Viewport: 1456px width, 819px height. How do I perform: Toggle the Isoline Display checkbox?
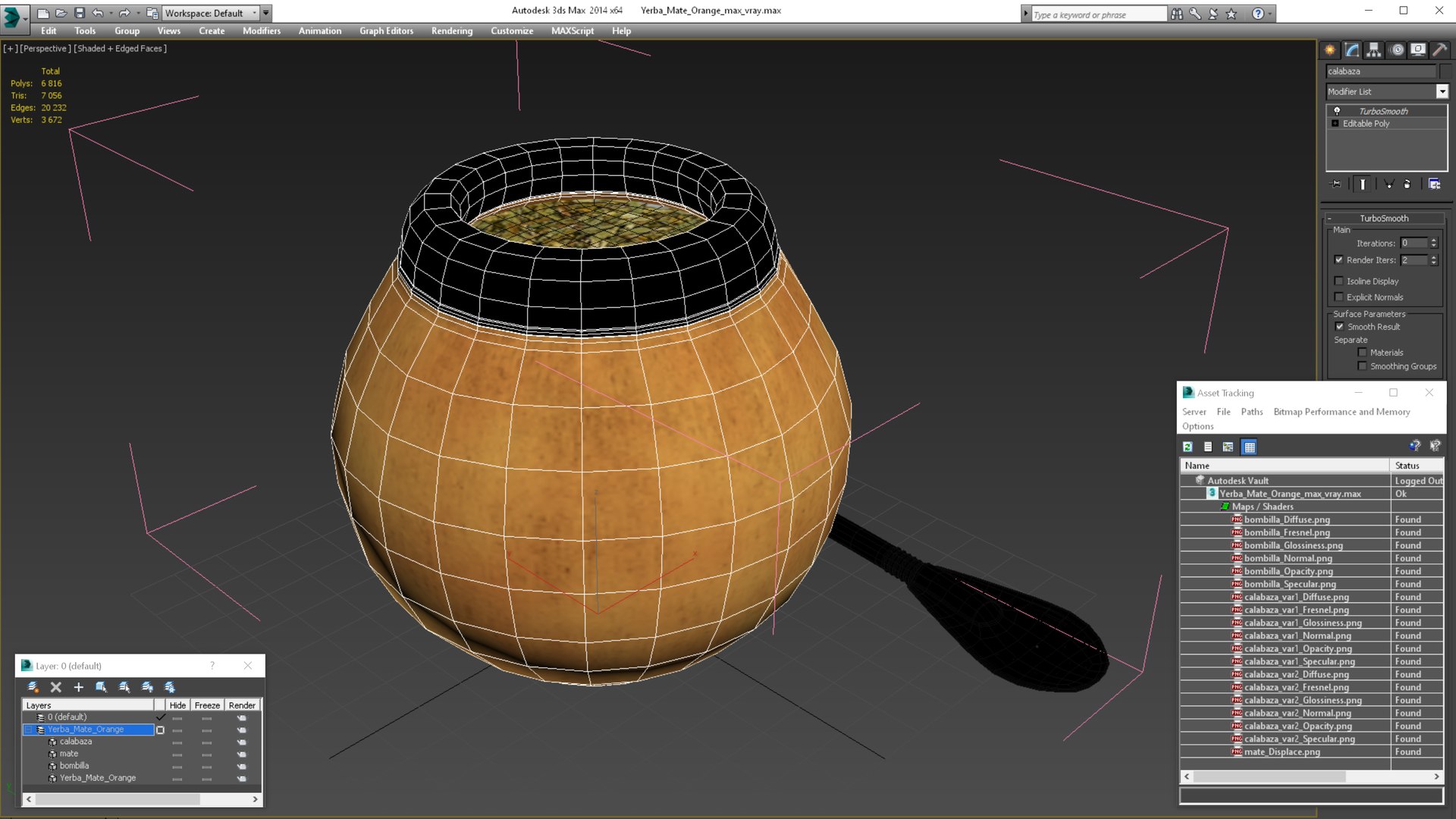point(1339,281)
